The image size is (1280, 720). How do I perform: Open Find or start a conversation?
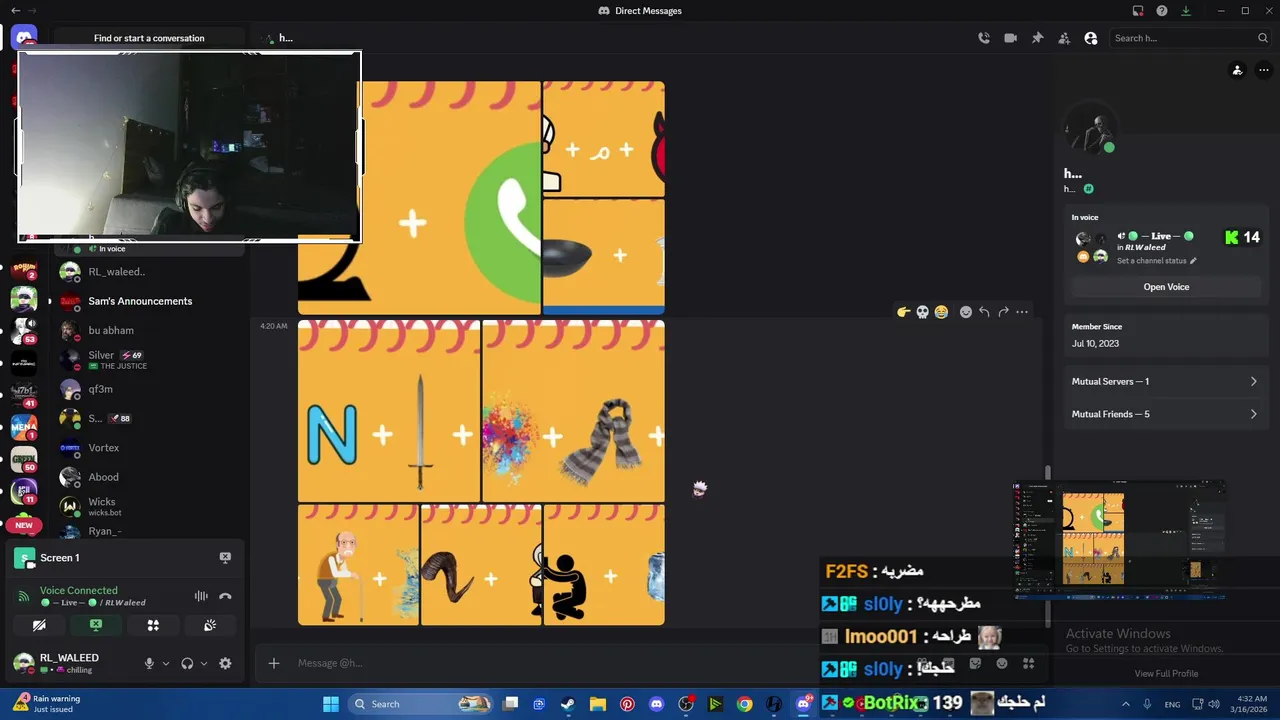(149, 38)
